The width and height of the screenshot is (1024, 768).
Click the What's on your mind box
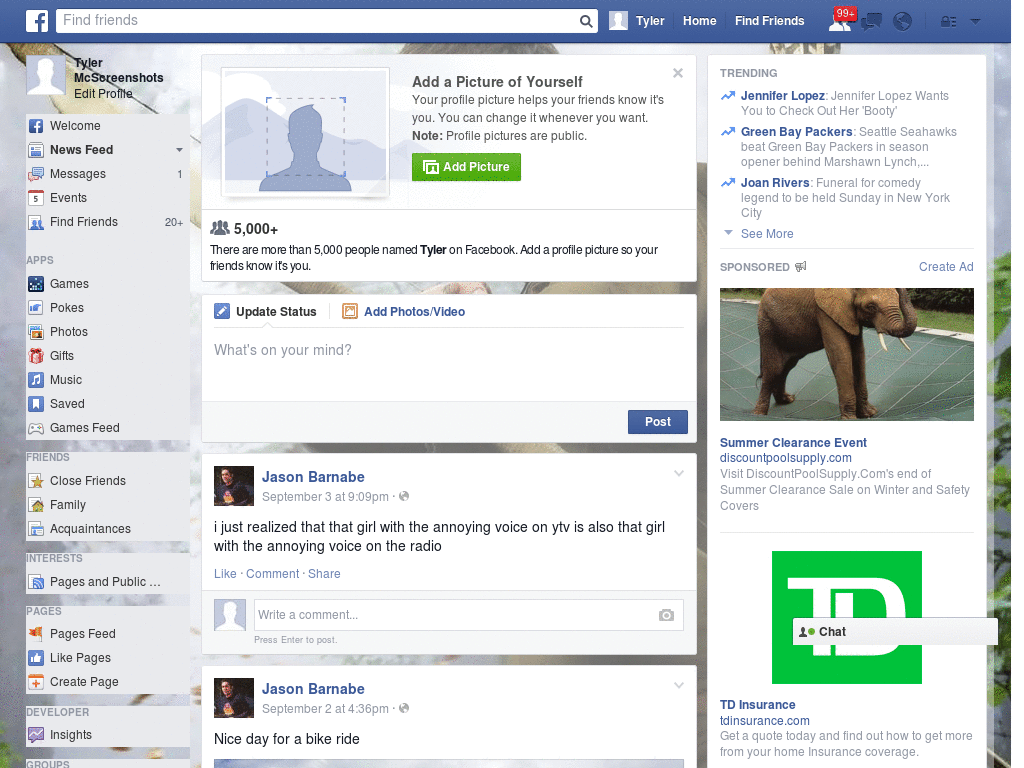coord(449,364)
